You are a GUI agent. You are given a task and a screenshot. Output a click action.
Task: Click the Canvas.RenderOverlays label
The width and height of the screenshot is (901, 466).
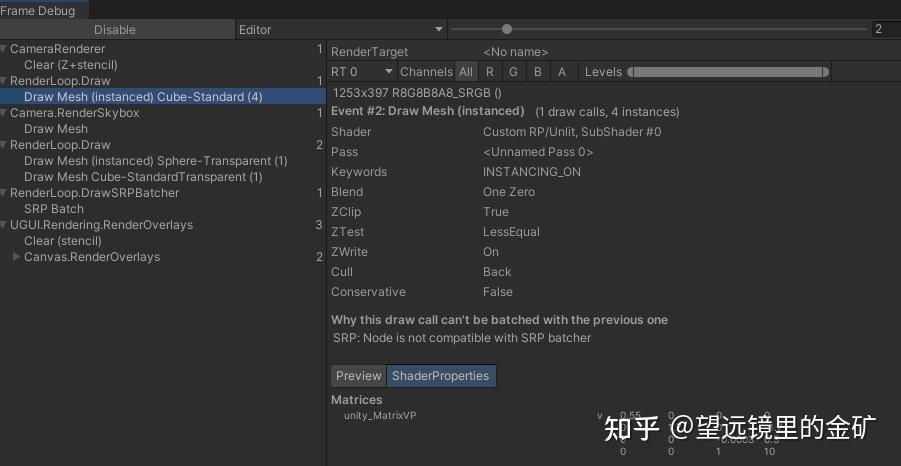(92, 257)
